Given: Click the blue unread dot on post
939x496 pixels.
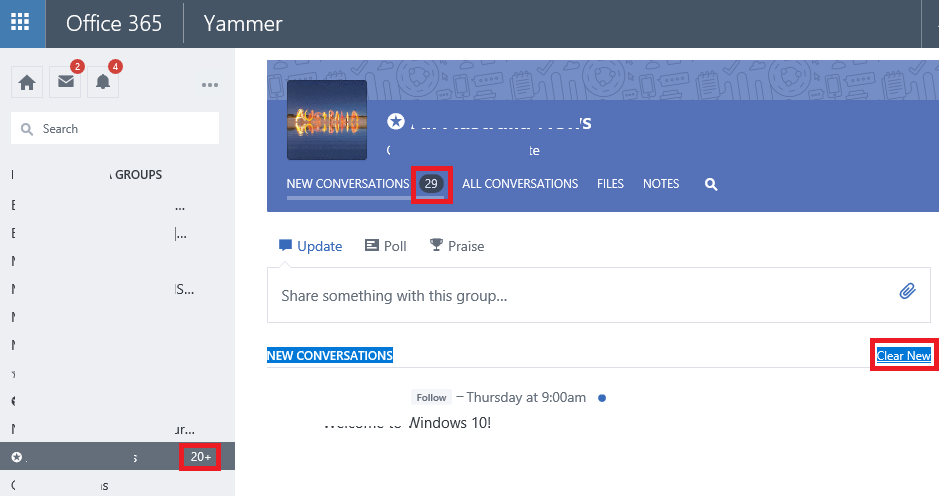Looking at the screenshot, I should [x=602, y=398].
